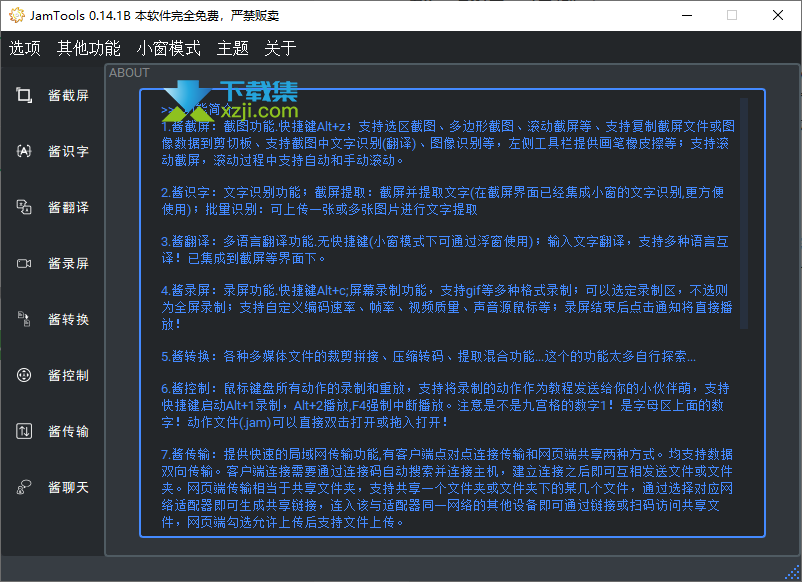Open the 关于 menu
The height and width of the screenshot is (582, 802).
[280, 48]
